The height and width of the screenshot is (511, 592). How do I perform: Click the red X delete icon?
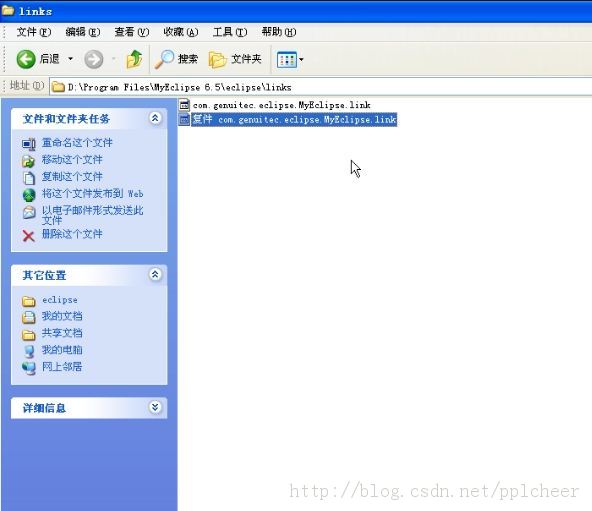click(x=29, y=236)
